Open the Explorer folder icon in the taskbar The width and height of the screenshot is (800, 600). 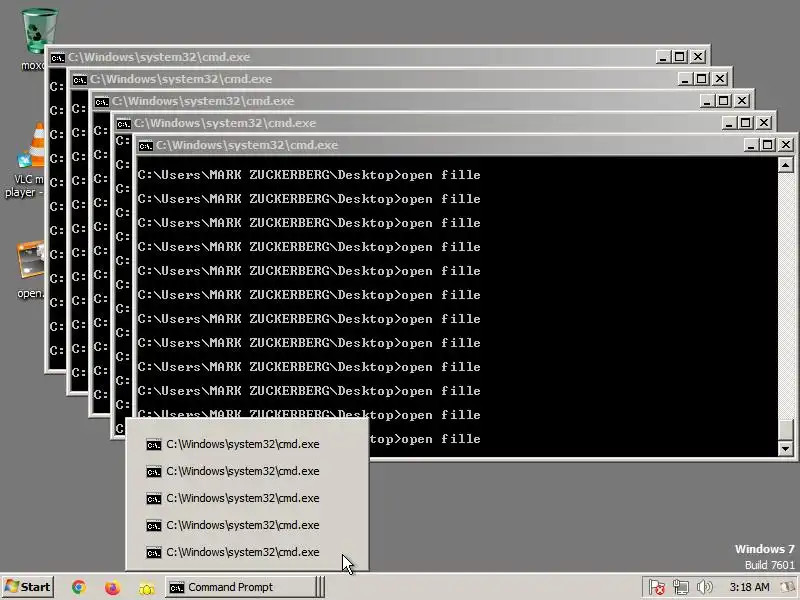click(x=146, y=588)
